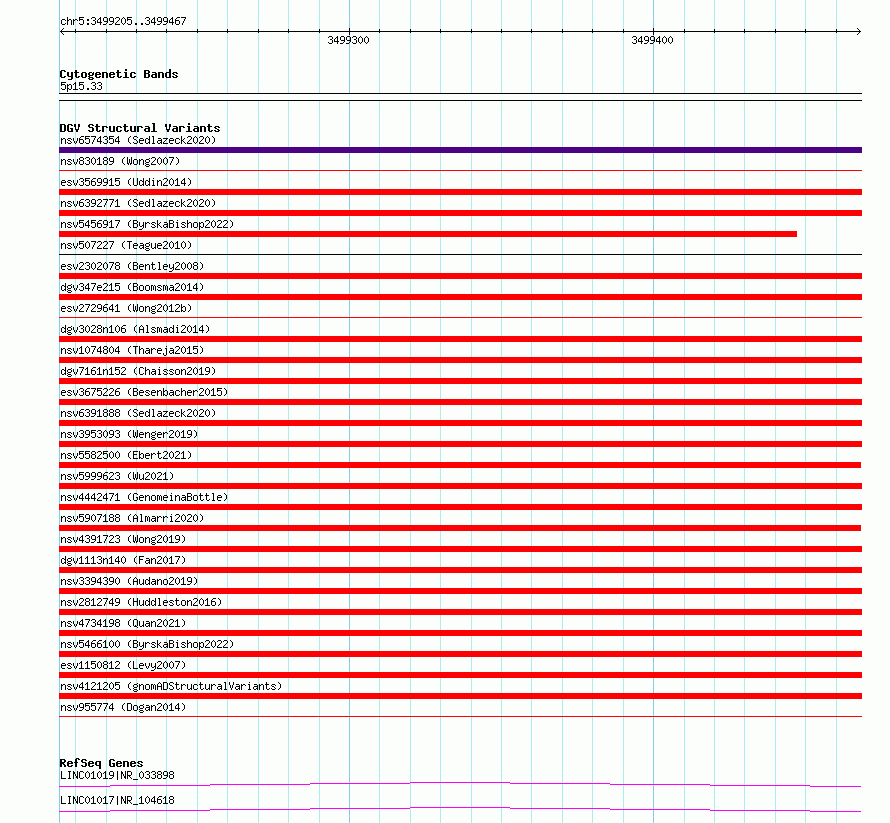Open variant nsv4442471 (GenomeinaBottle)
The image size is (890, 823).
(x=144, y=497)
